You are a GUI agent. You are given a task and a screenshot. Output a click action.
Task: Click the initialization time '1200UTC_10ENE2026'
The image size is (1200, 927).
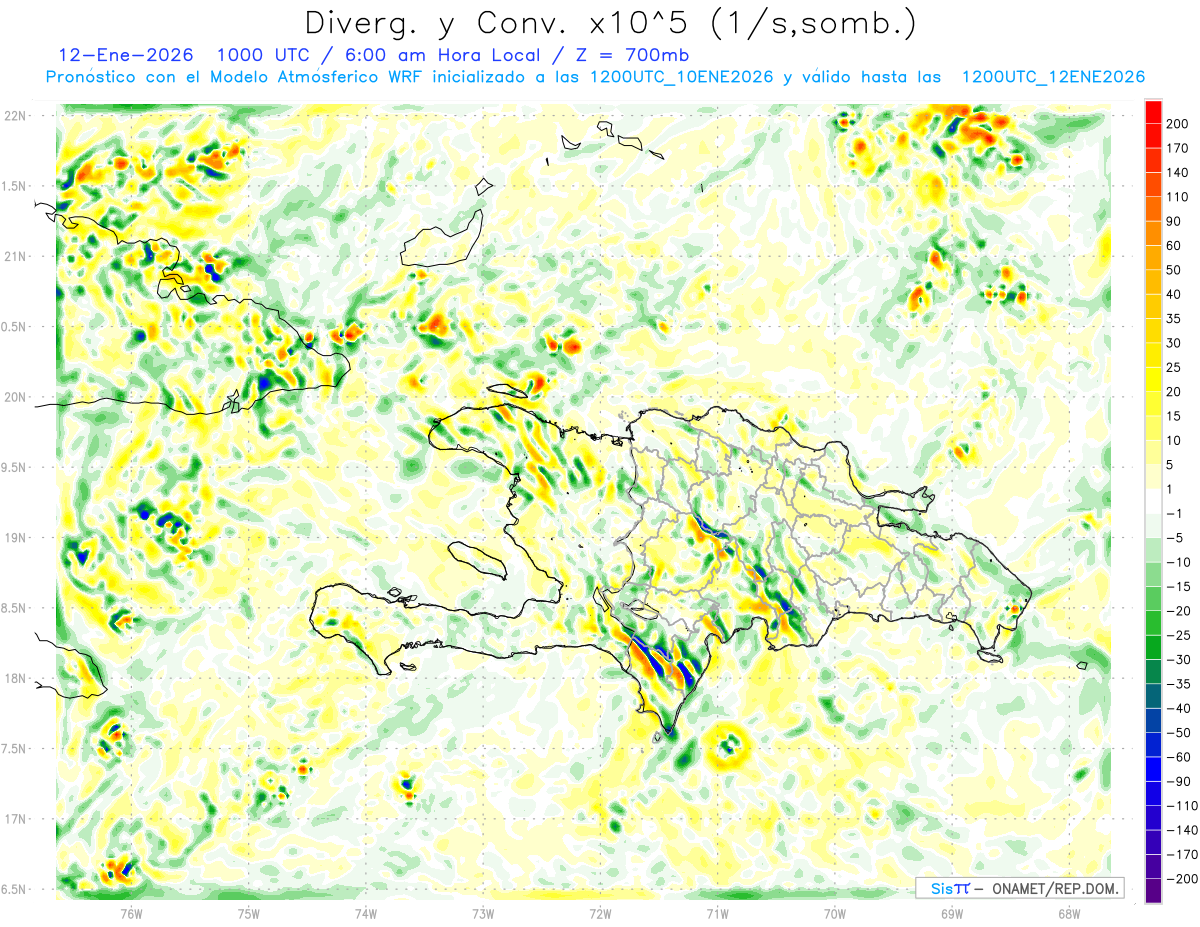click(x=682, y=78)
